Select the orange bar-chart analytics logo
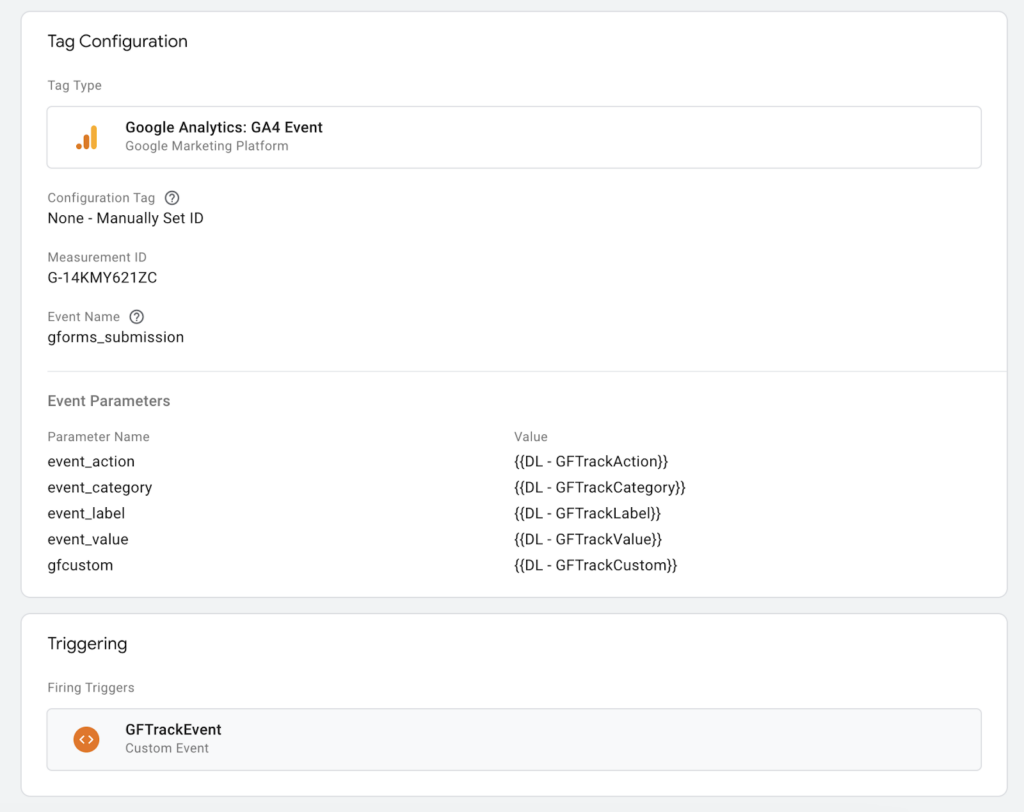This screenshot has width=1024, height=812. (88, 136)
